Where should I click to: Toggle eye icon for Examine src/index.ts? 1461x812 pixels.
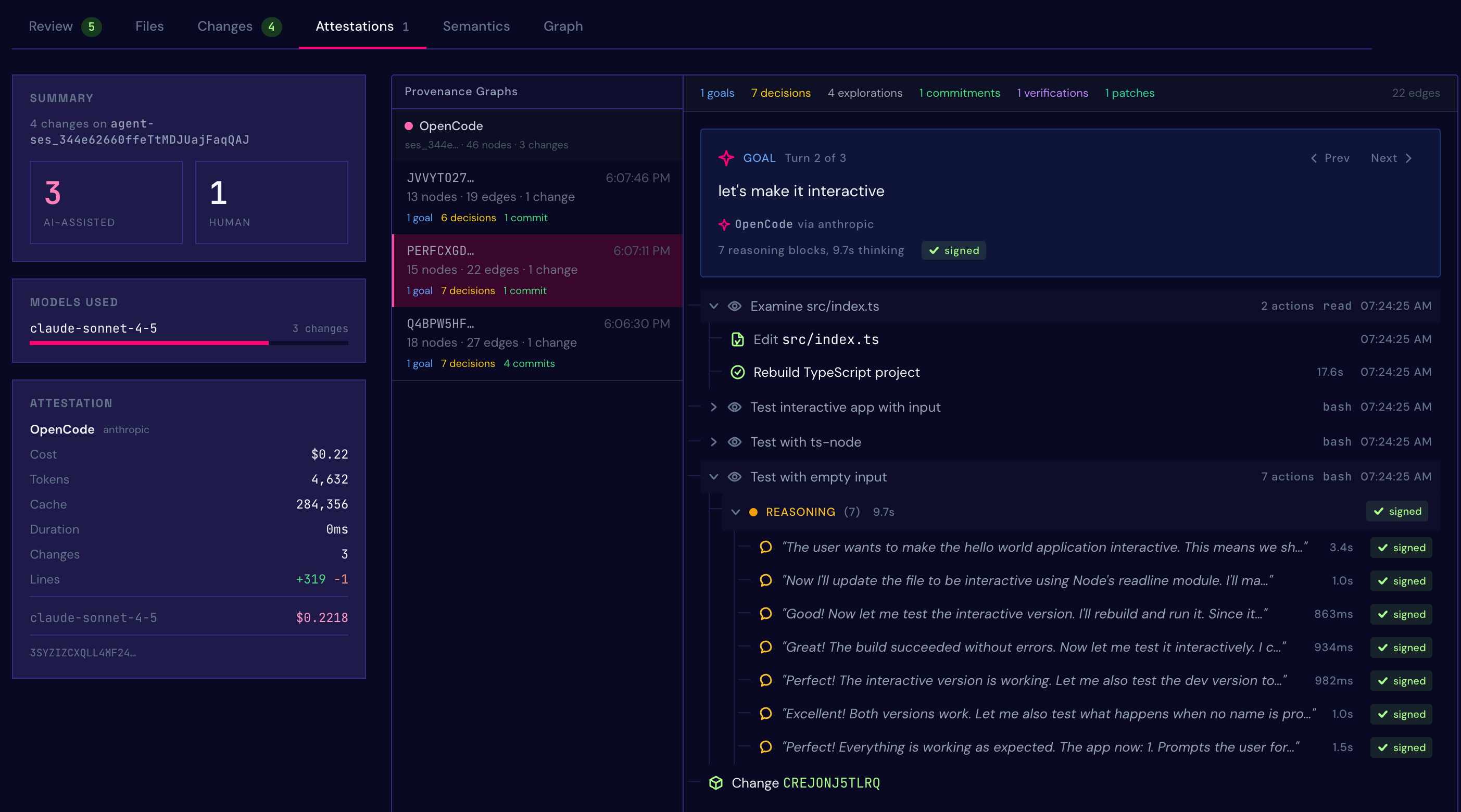tap(735, 306)
